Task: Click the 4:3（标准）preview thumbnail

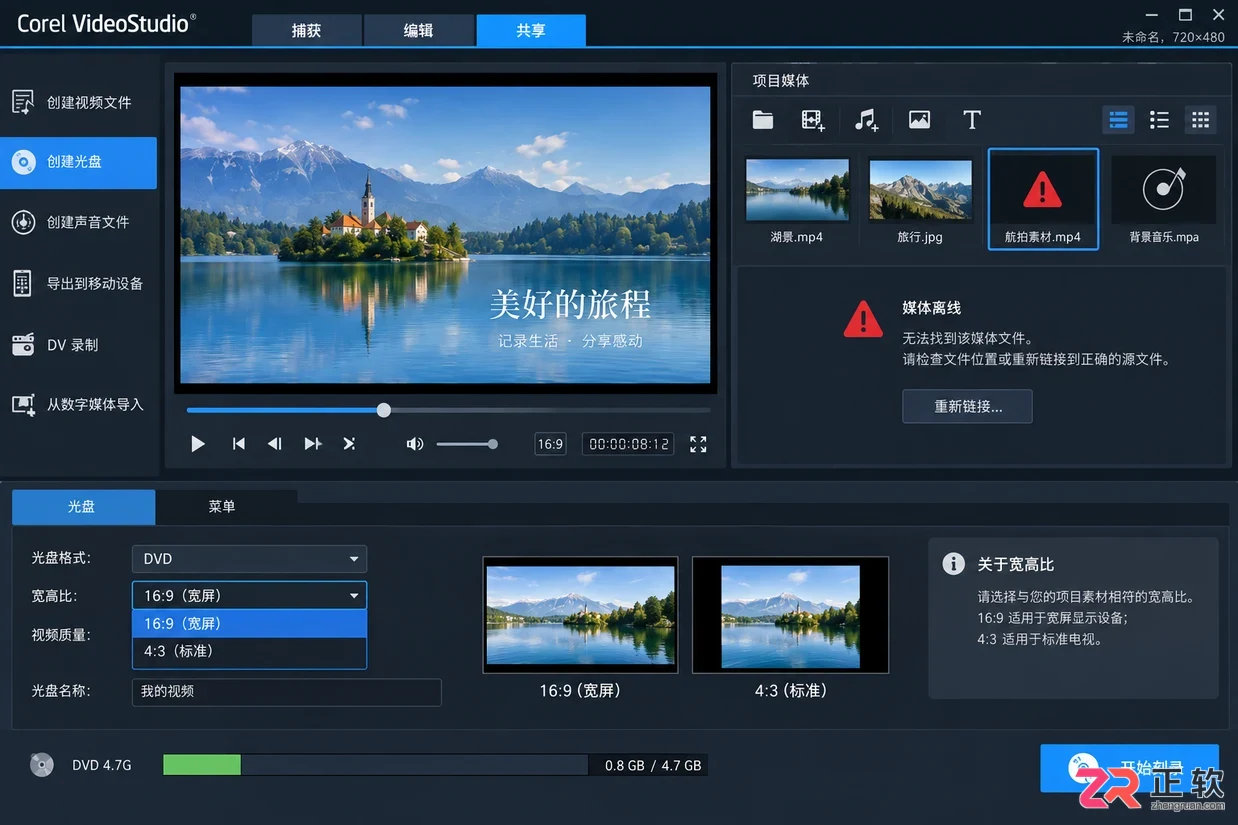Action: (x=790, y=614)
